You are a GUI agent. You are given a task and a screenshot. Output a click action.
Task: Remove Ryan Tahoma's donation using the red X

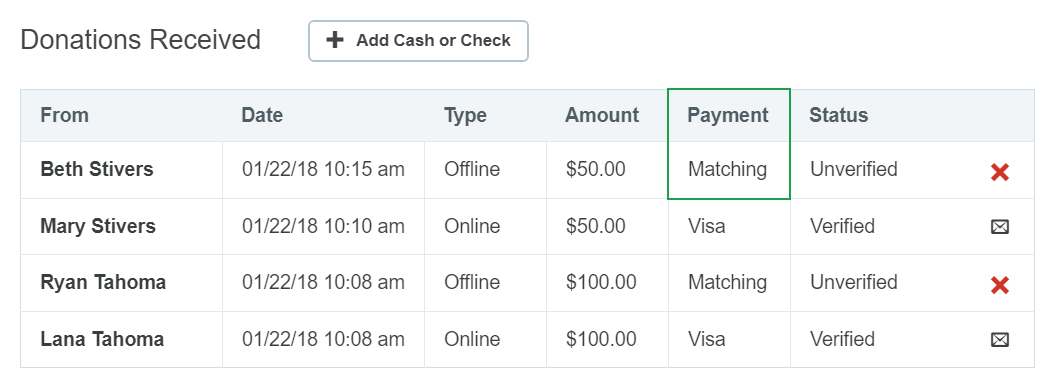[1000, 285]
